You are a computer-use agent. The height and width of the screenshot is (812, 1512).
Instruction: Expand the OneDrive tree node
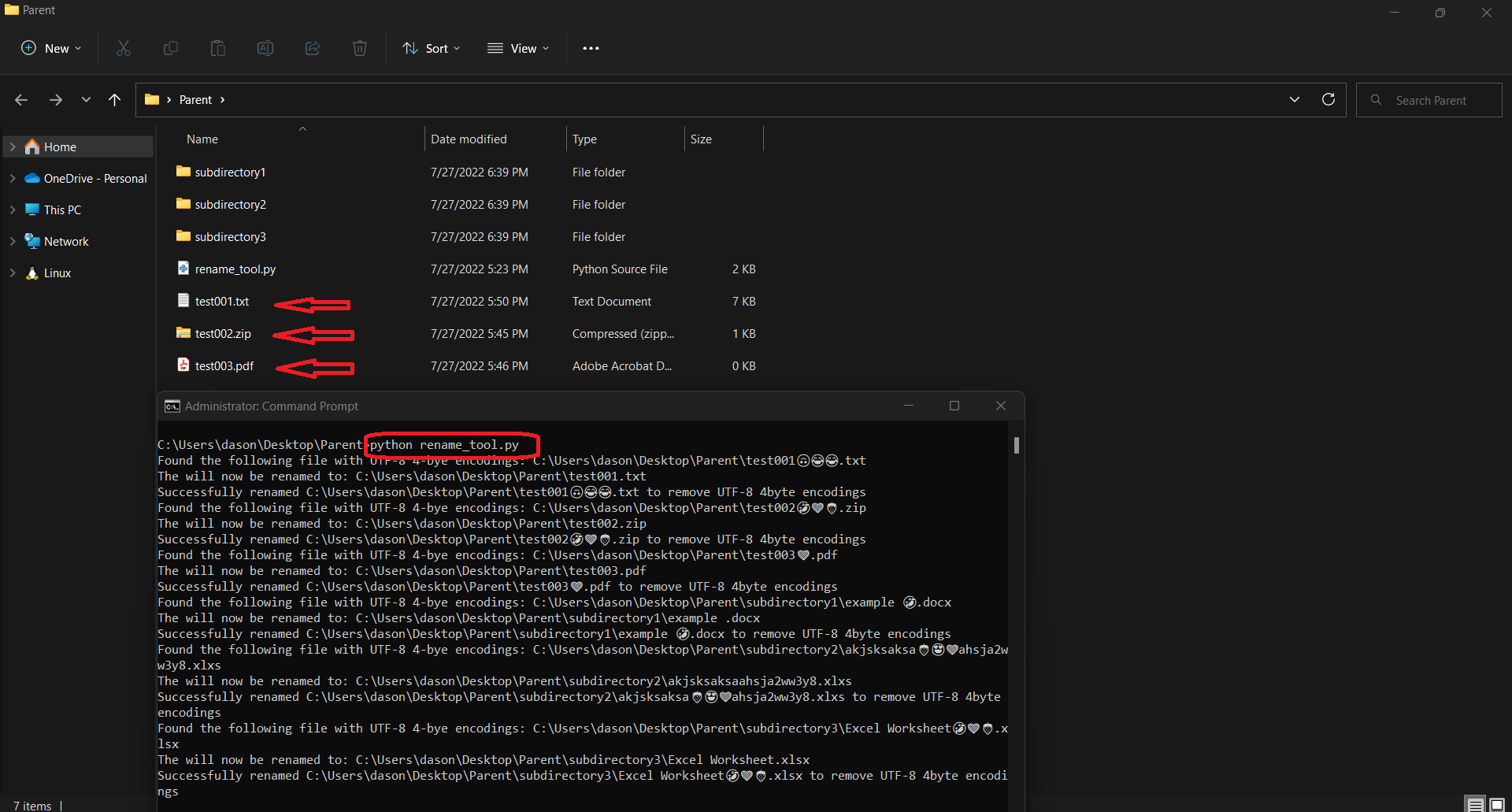pyautogui.click(x=13, y=179)
